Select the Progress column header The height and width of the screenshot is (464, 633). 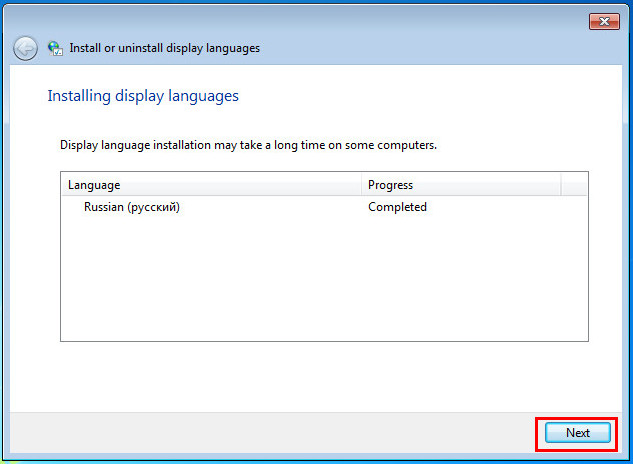pos(461,185)
